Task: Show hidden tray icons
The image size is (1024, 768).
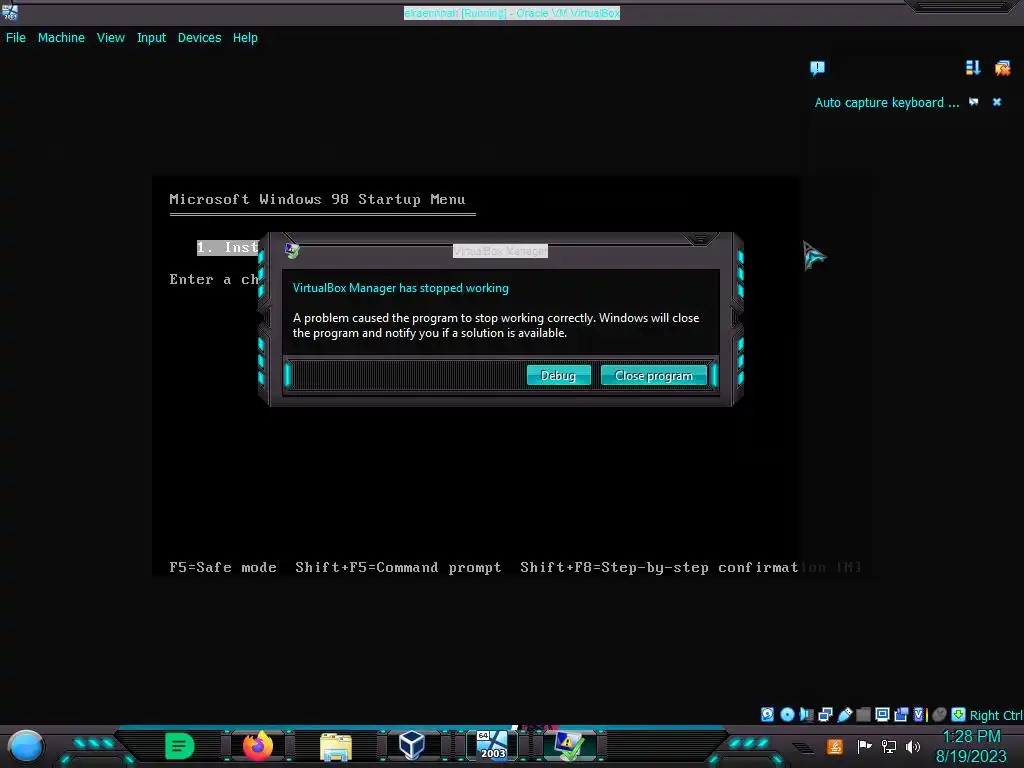Action: coord(804,748)
